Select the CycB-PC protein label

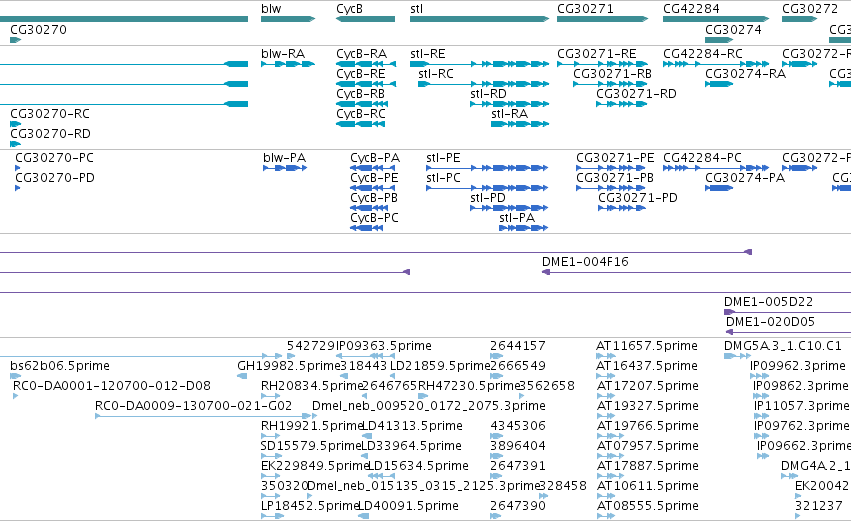[374, 218]
